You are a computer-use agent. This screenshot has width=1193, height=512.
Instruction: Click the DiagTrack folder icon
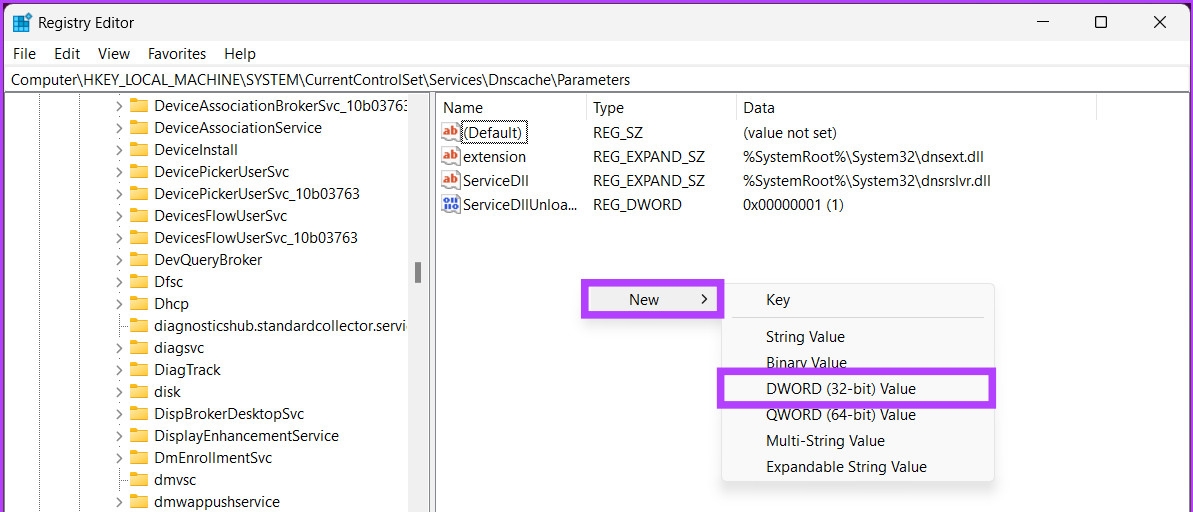[x=139, y=370]
